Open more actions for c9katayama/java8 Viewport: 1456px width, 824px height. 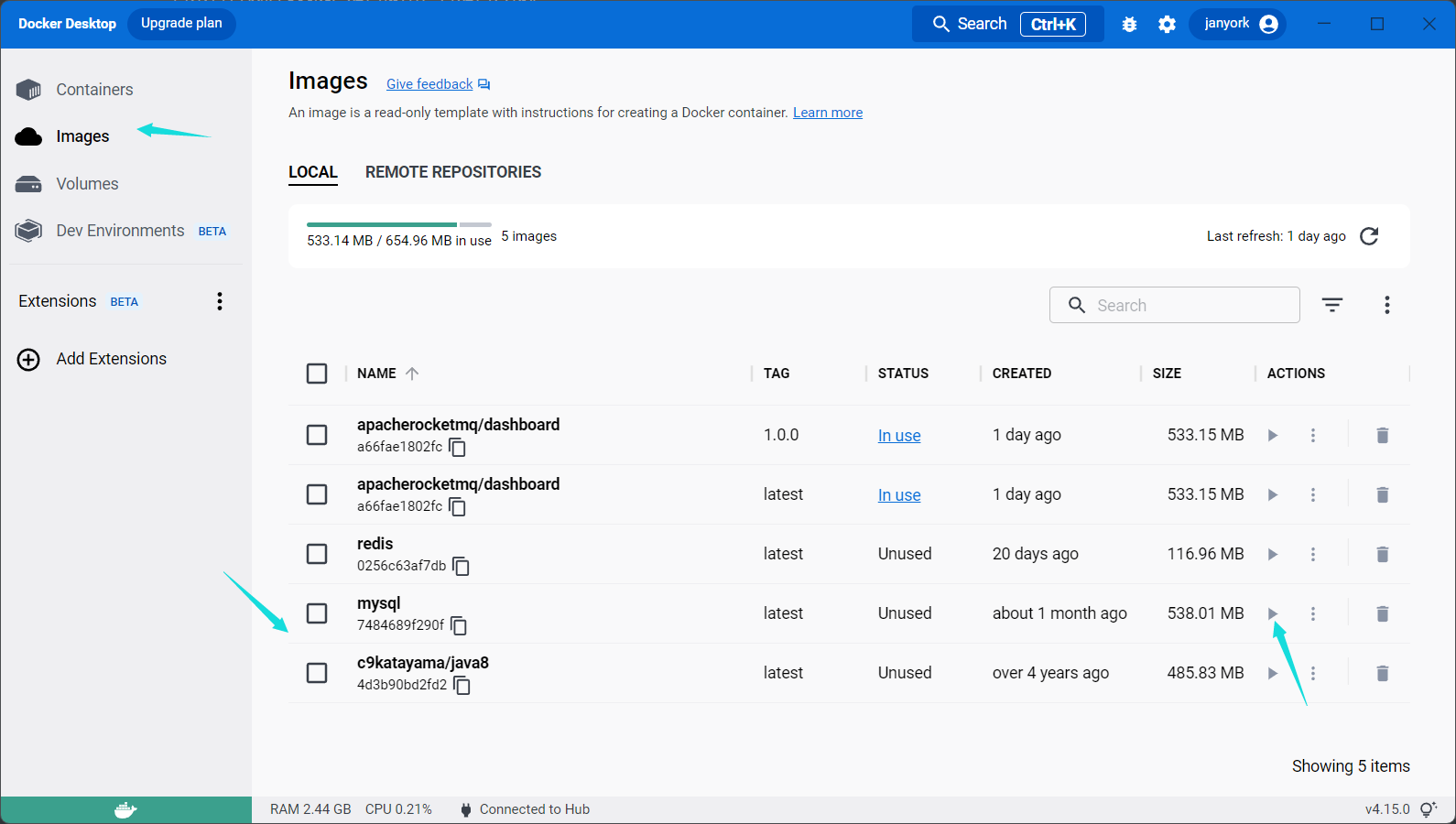point(1313,674)
